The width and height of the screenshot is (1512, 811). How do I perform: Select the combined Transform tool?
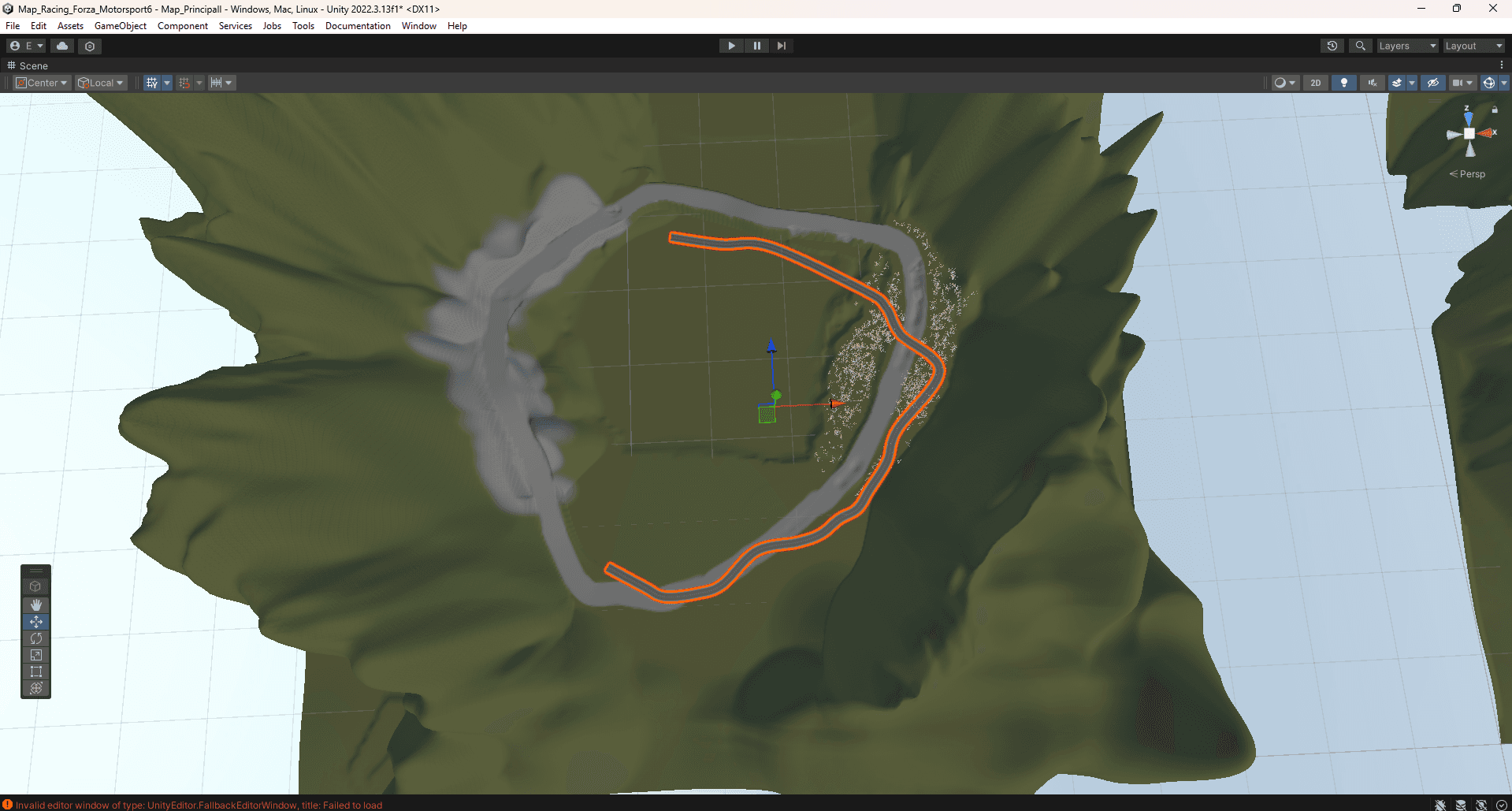tap(35, 688)
